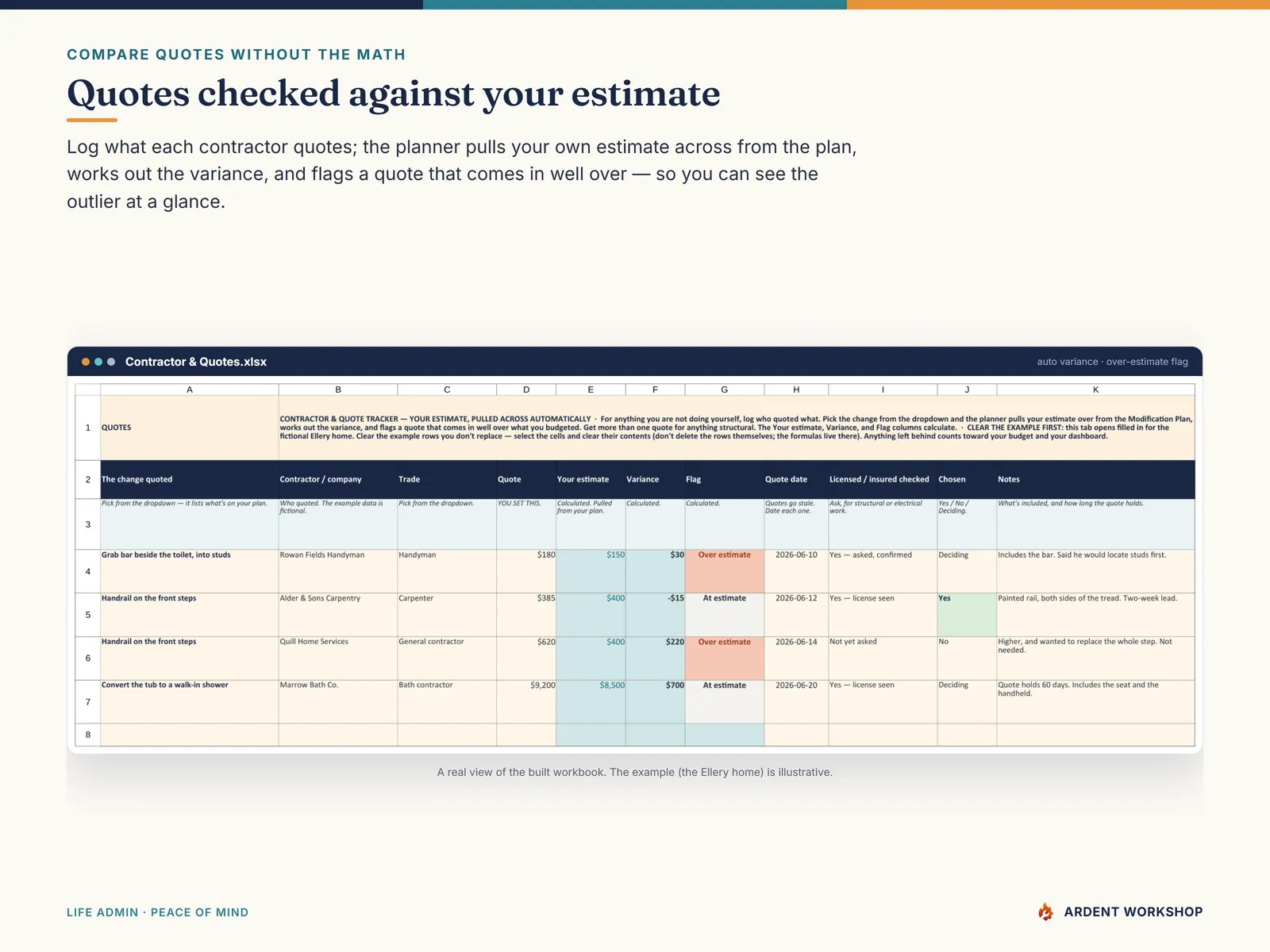This screenshot has width=1270, height=952.
Task: Click 'At estimate' flag for Marrow Bath Co.
Action: 725,701
